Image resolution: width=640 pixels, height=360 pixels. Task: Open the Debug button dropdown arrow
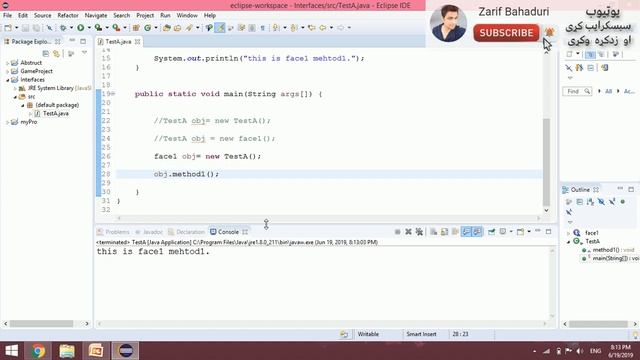(71, 28)
